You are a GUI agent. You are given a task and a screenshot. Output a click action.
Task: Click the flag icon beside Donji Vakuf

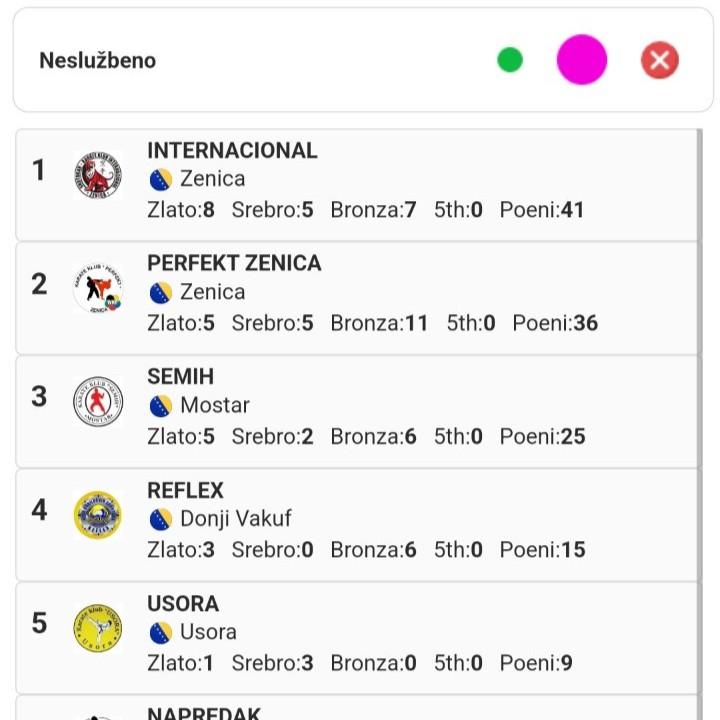[x=161, y=519]
